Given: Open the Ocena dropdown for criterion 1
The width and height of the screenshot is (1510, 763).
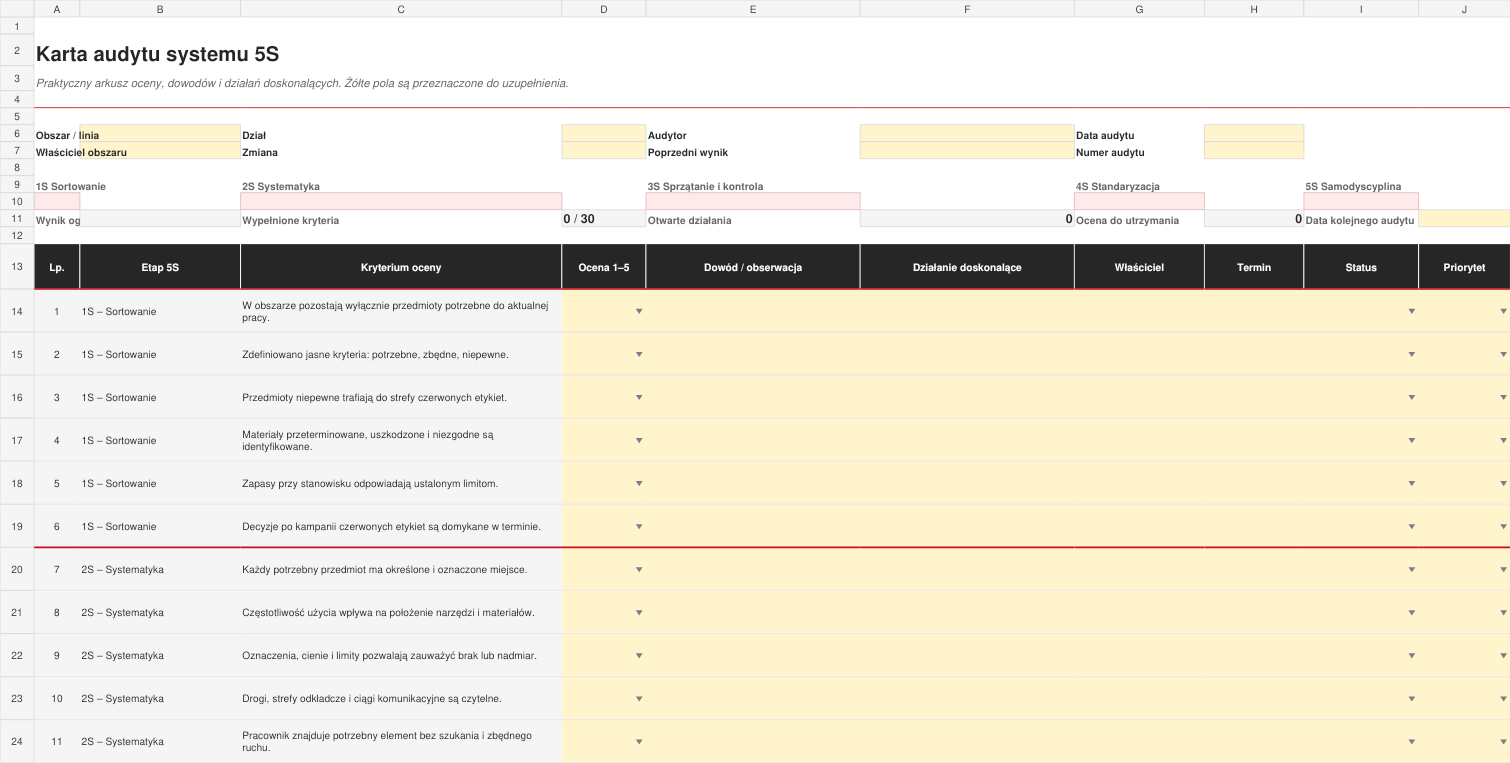Looking at the screenshot, I should point(639,312).
